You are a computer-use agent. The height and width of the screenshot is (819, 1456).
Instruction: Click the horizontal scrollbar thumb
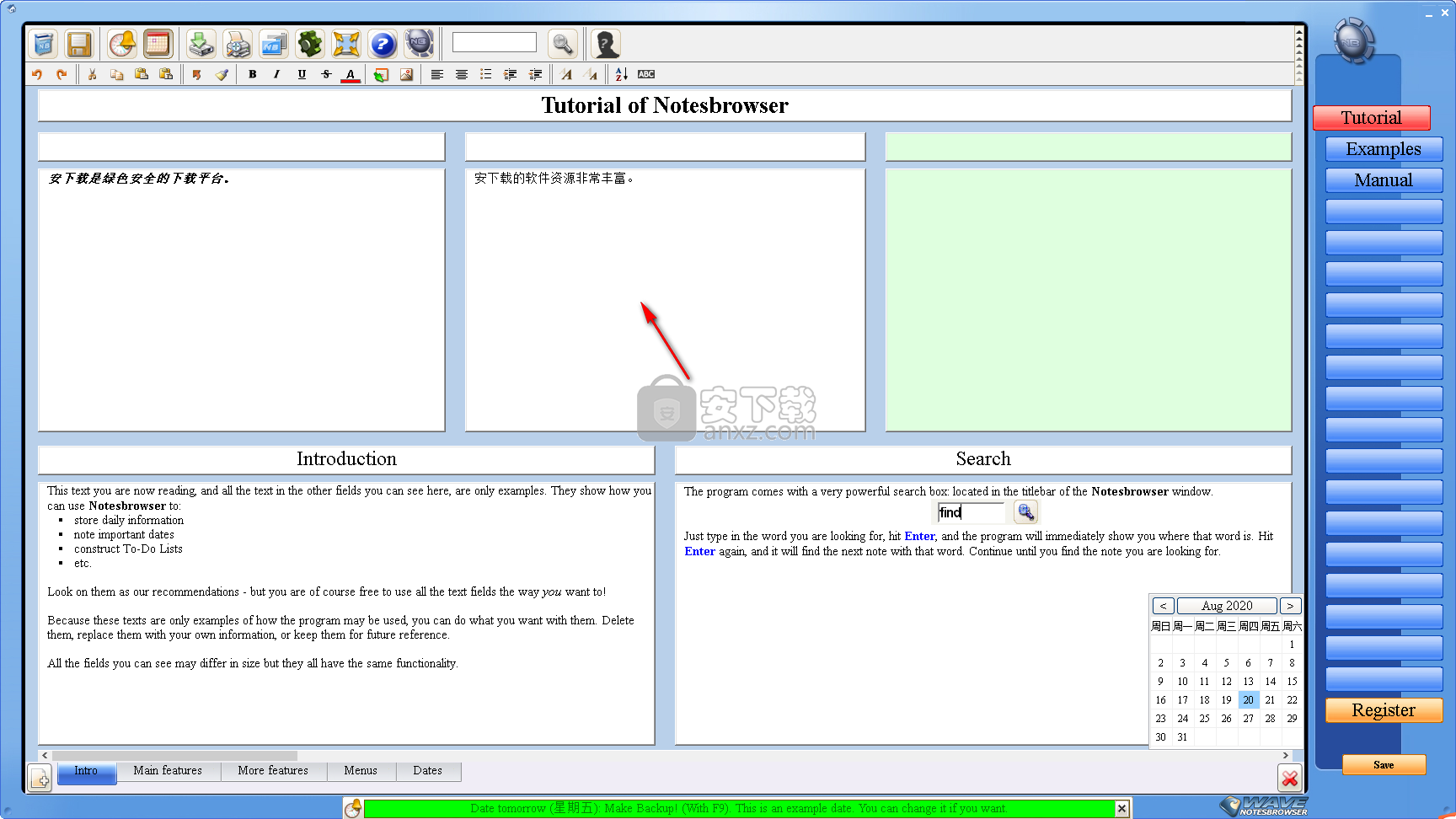174,756
